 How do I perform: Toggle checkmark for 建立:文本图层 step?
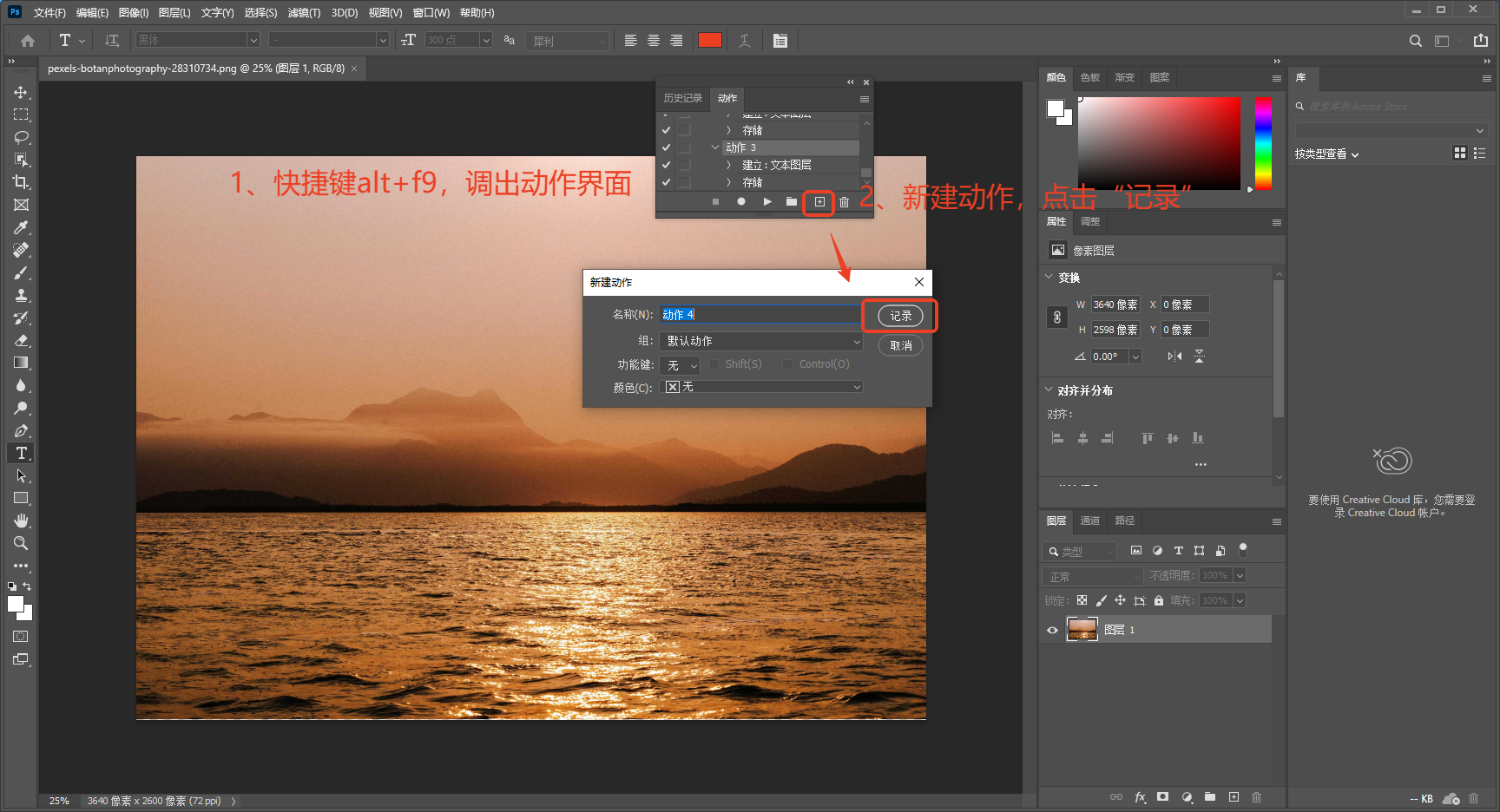[x=666, y=165]
